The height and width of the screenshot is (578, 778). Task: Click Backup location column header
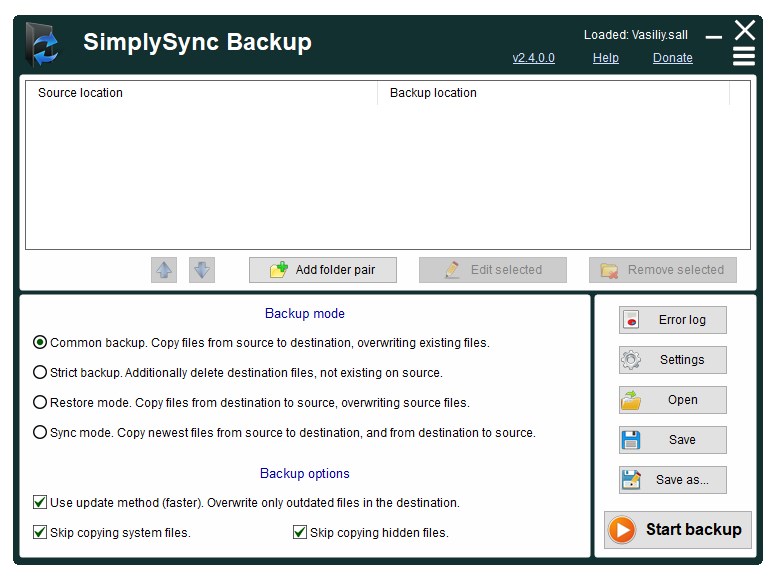click(x=553, y=93)
